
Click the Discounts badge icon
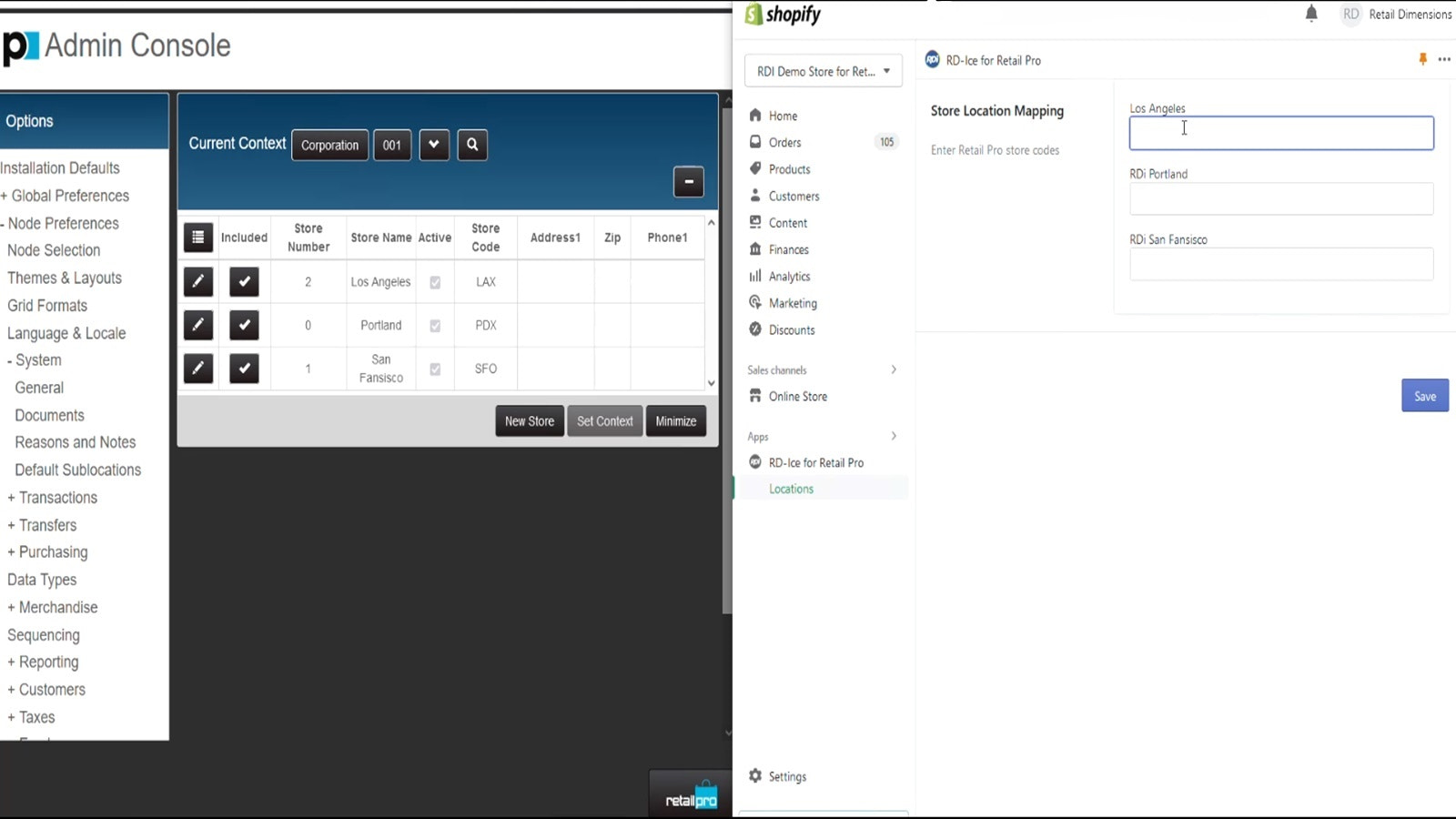[755, 329]
